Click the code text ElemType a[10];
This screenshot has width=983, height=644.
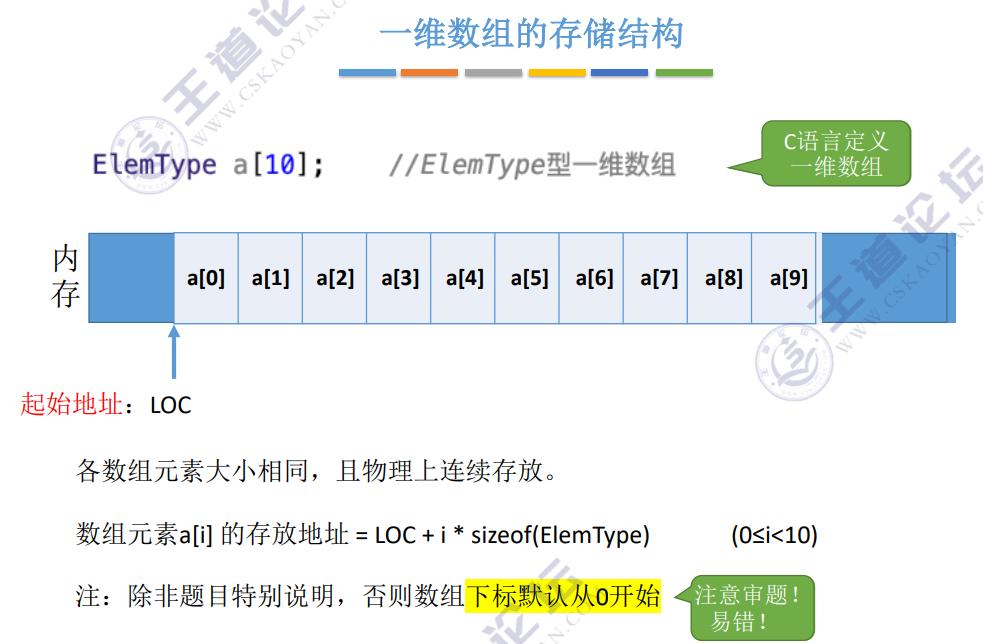coord(208,165)
